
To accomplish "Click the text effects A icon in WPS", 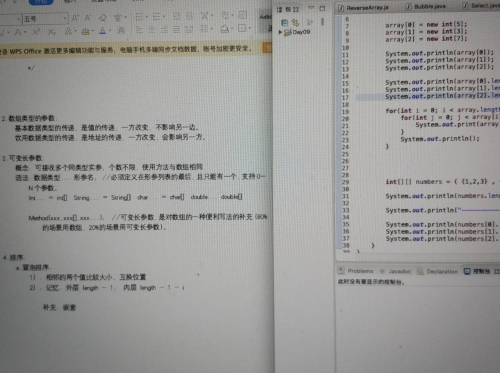I will [x=69, y=32].
